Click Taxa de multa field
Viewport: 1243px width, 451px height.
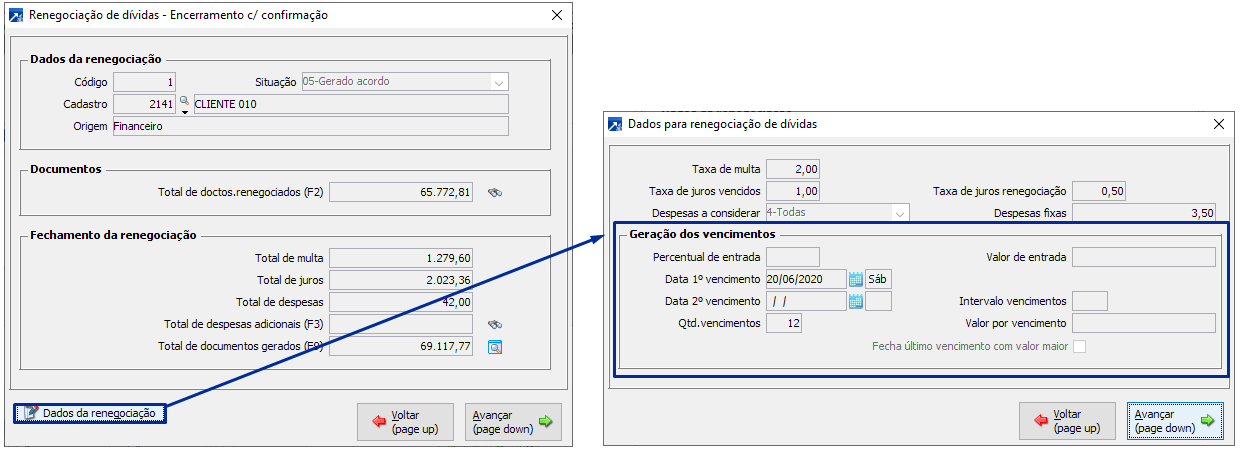pos(793,169)
